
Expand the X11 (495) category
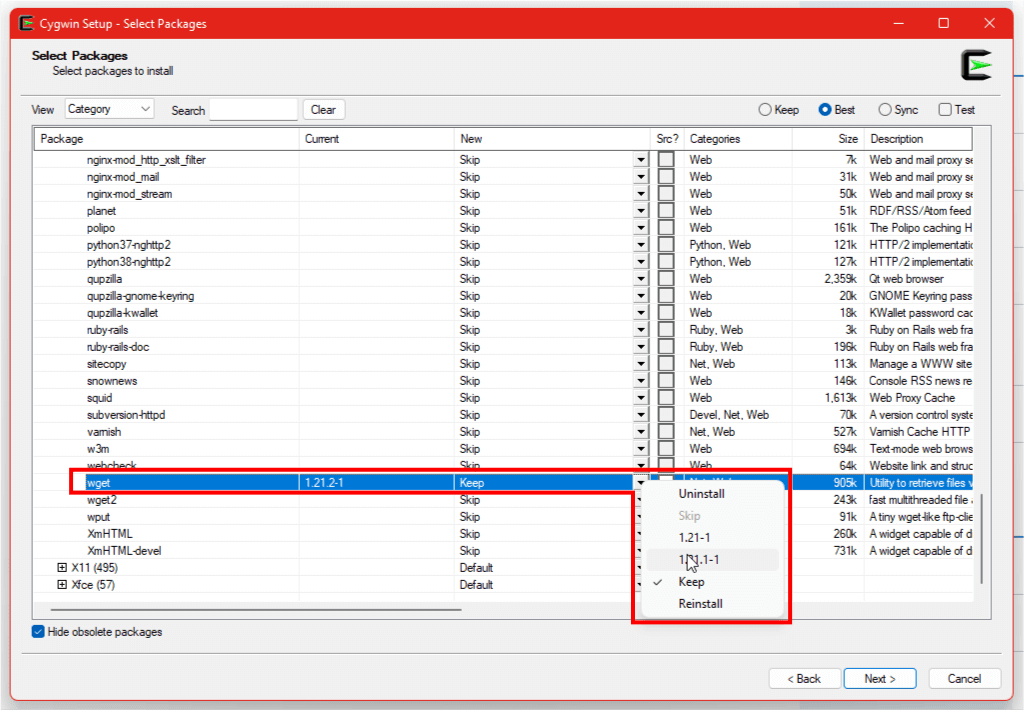pyautogui.click(x=62, y=568)
